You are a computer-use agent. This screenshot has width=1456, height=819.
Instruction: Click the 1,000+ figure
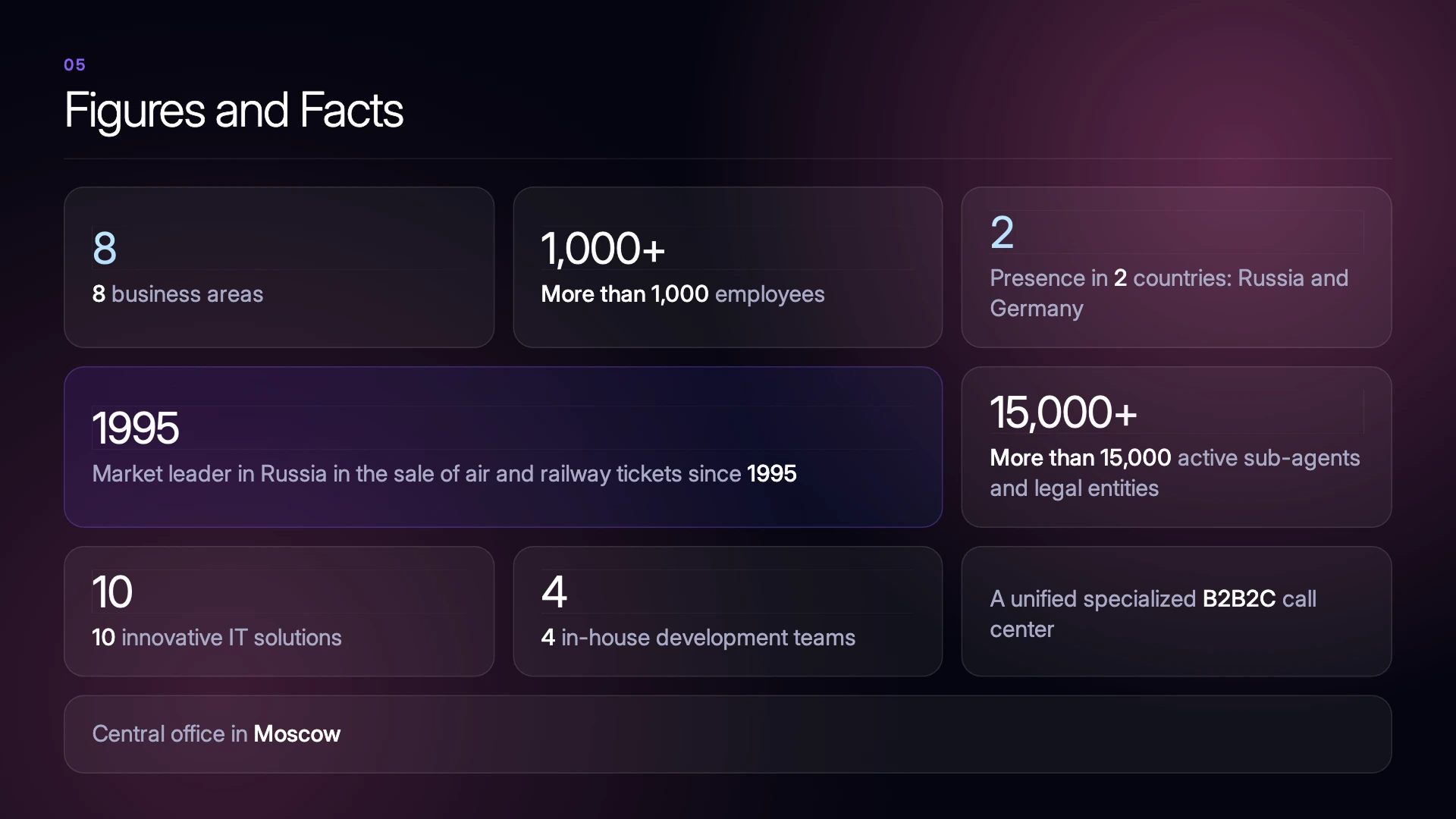[603, 249]
